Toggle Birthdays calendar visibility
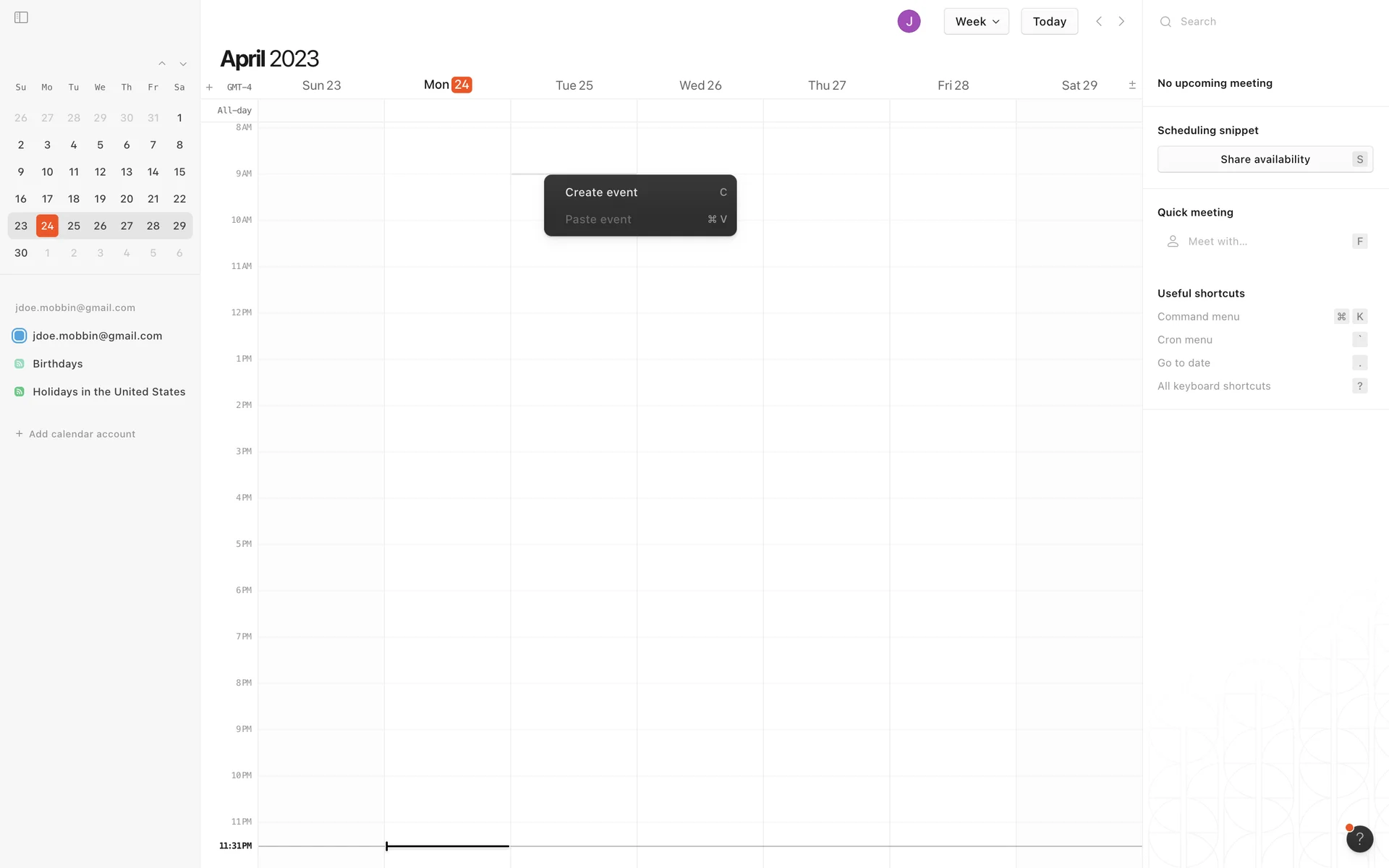 tap(20, 364)
